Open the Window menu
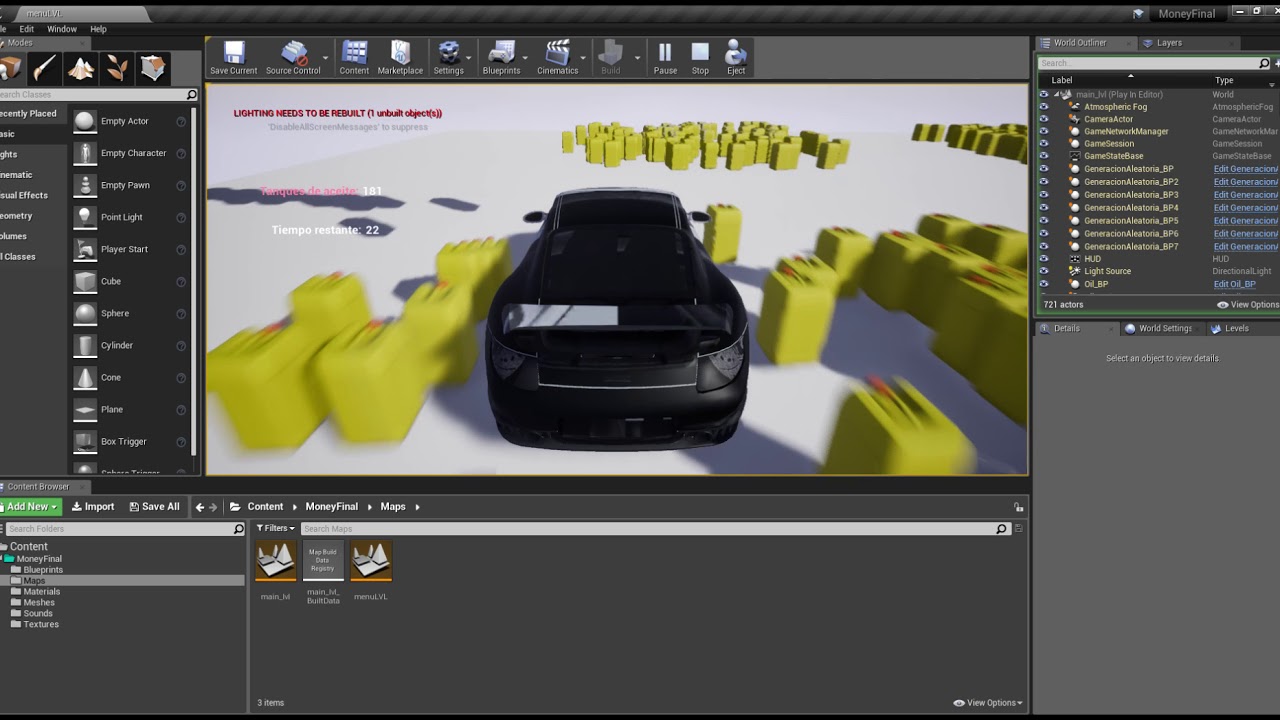This screenshot has width=1280, height=720. 62,29
